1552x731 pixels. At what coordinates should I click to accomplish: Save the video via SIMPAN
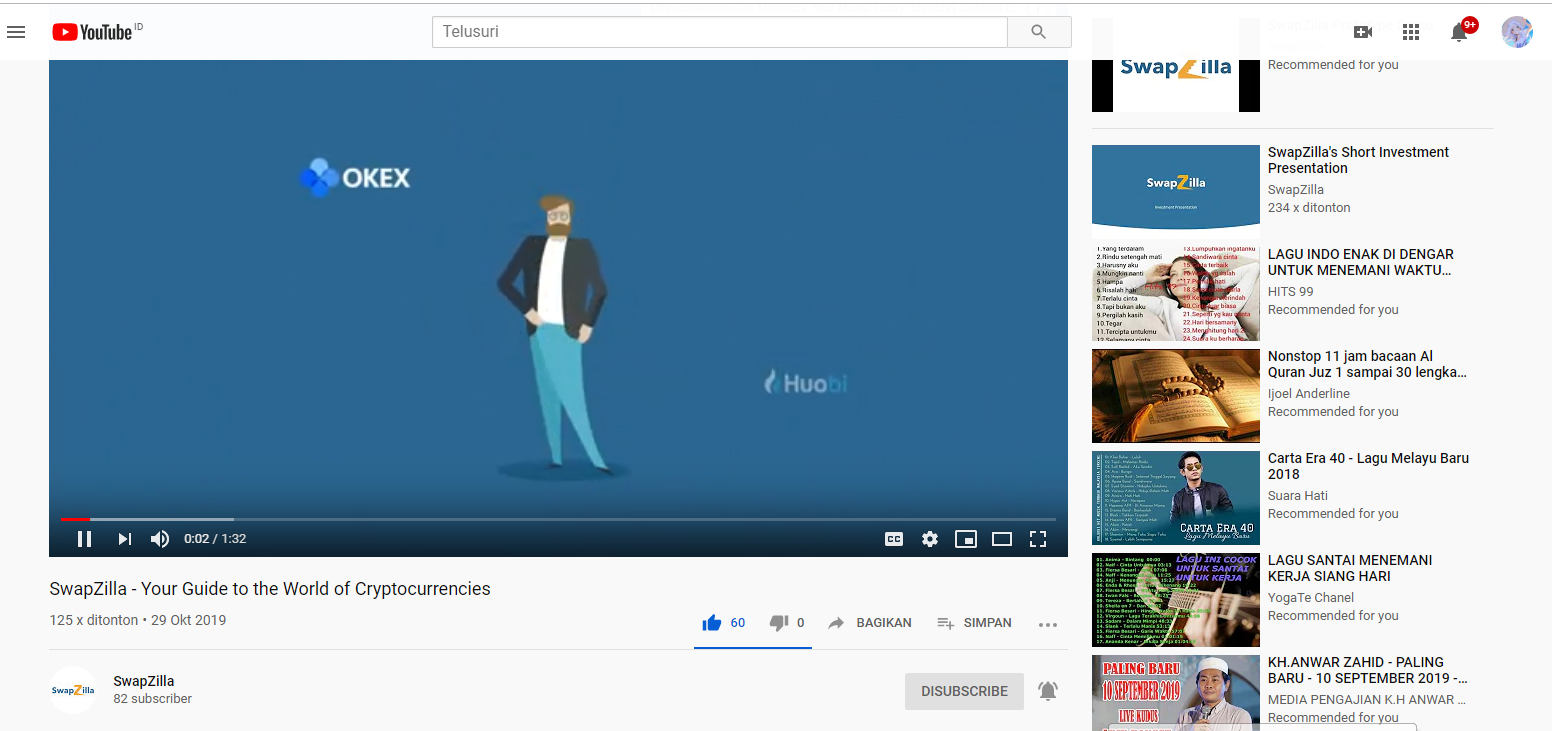[x=974, y=623]
